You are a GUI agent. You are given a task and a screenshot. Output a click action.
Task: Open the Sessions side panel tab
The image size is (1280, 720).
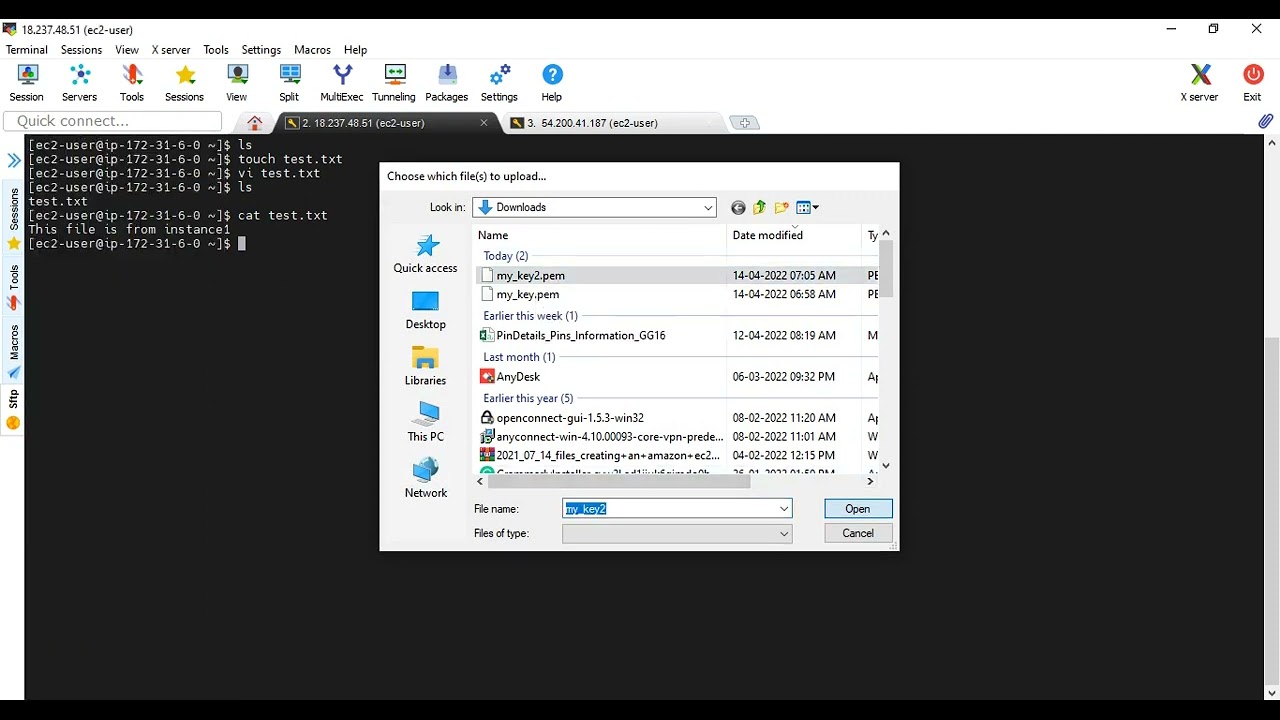tap(14, 218)
